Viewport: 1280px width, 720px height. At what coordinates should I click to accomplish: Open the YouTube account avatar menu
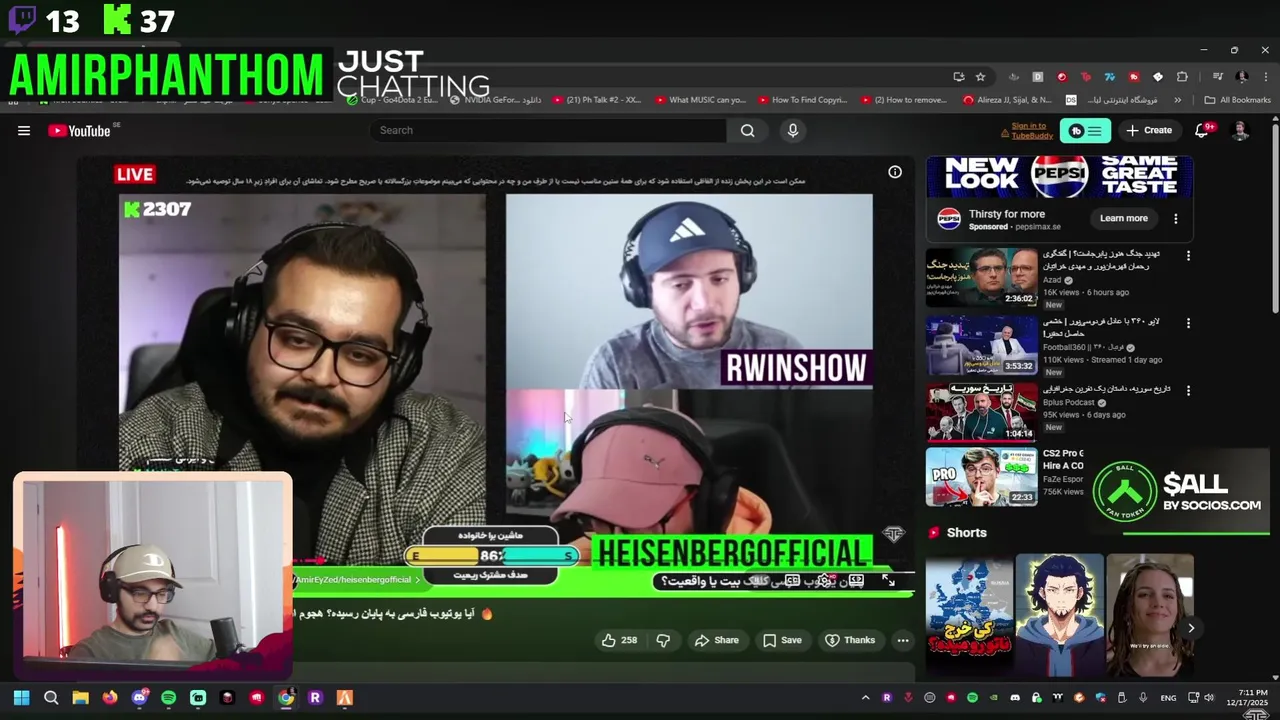(1240, 131)
